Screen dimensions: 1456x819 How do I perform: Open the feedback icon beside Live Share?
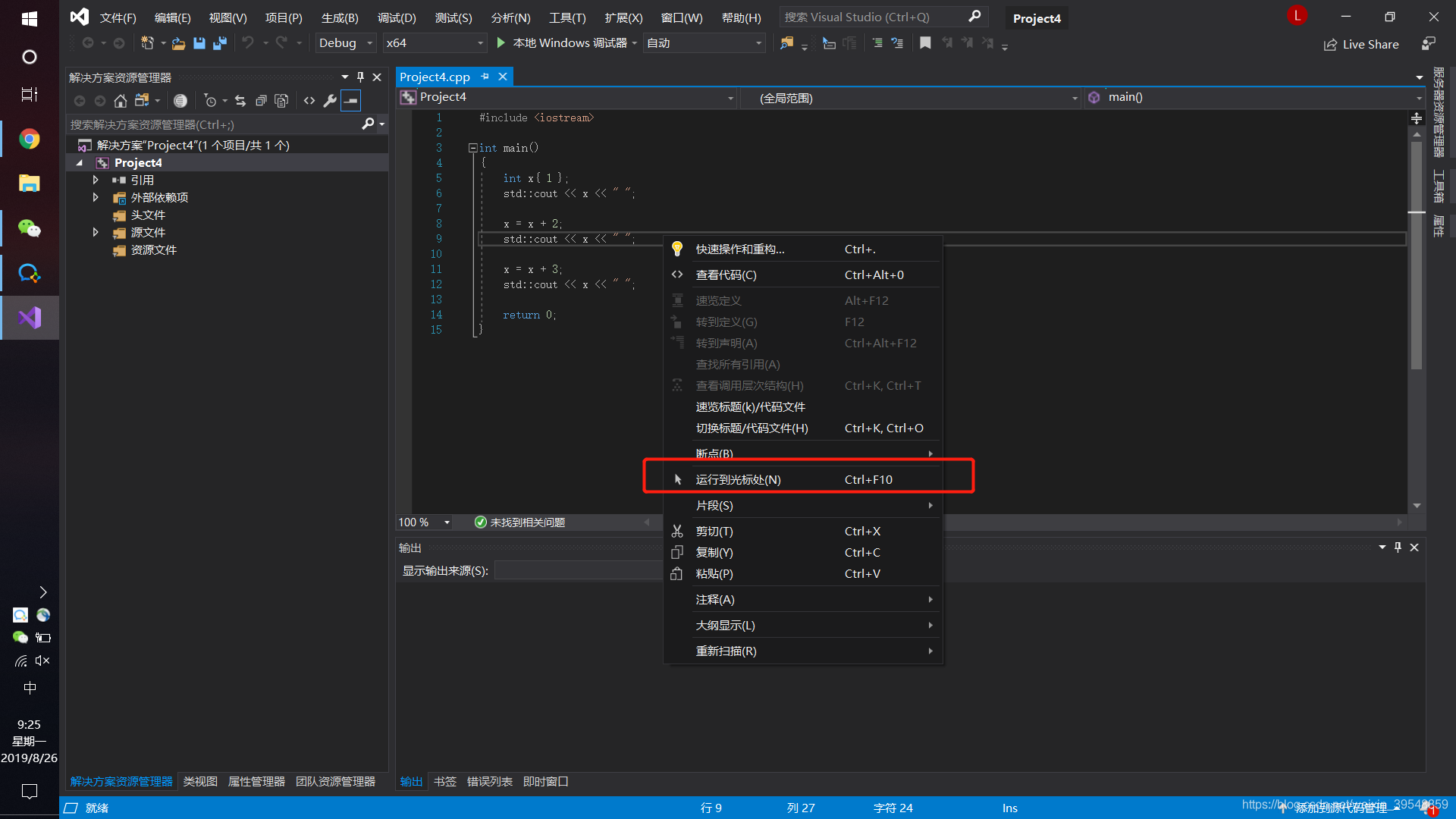pos(1429,44)
